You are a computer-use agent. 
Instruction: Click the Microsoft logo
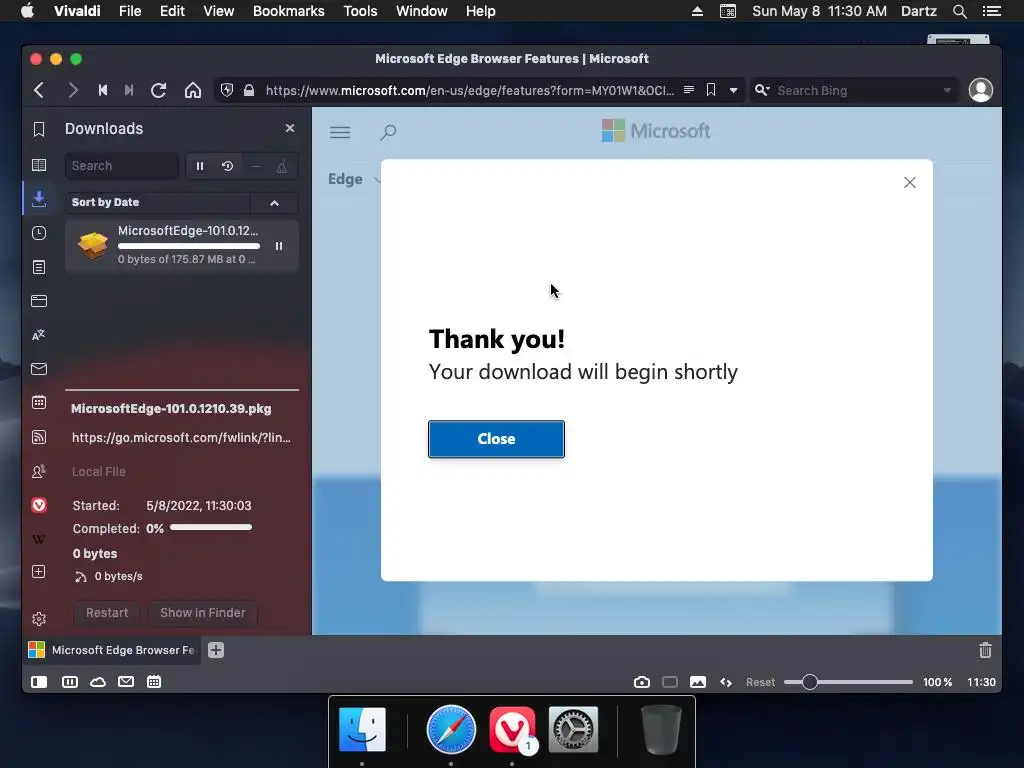pos(655,131)
